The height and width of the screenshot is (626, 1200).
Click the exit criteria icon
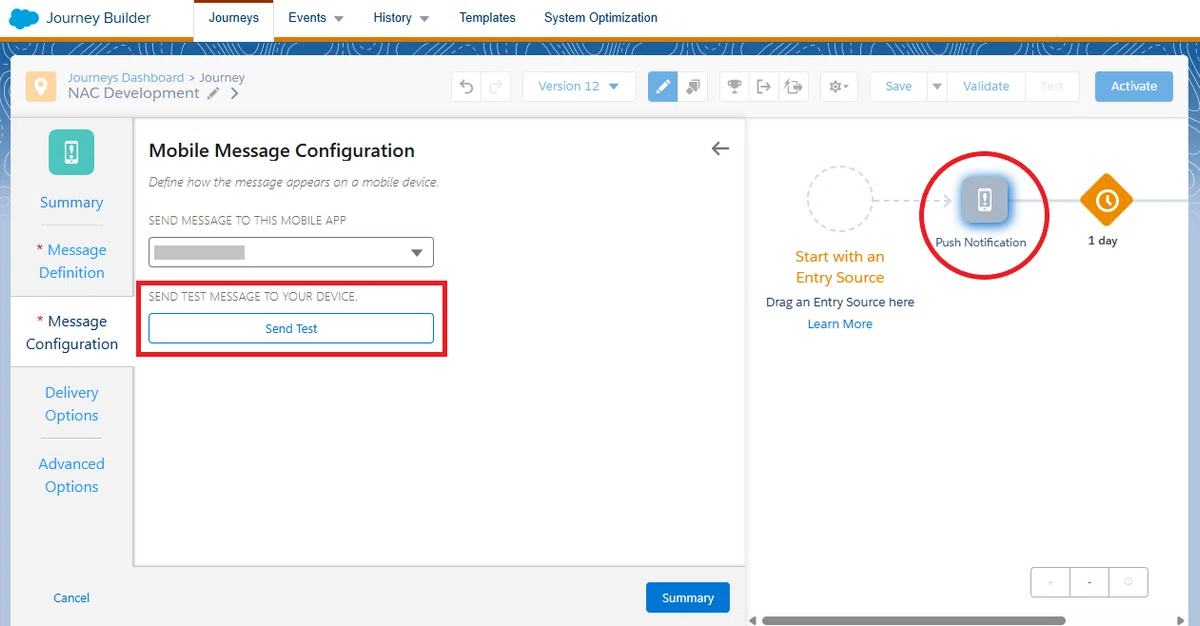coord(764,86)
